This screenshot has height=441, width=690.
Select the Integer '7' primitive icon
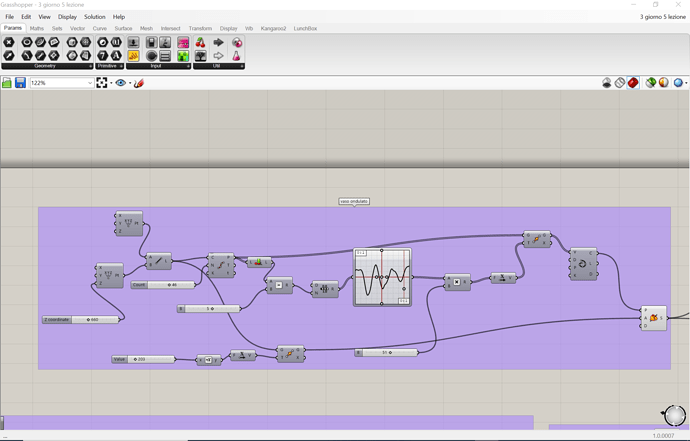[103, 56]
